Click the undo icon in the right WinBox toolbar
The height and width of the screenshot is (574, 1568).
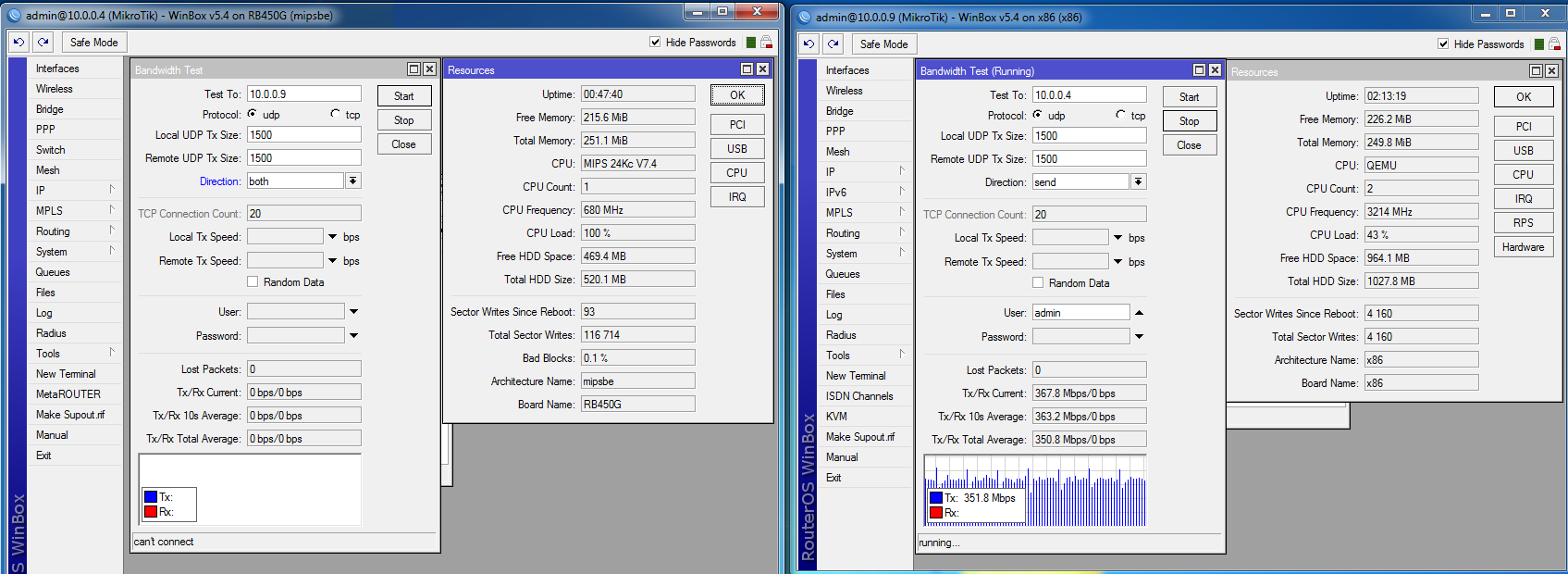point(809,44)
